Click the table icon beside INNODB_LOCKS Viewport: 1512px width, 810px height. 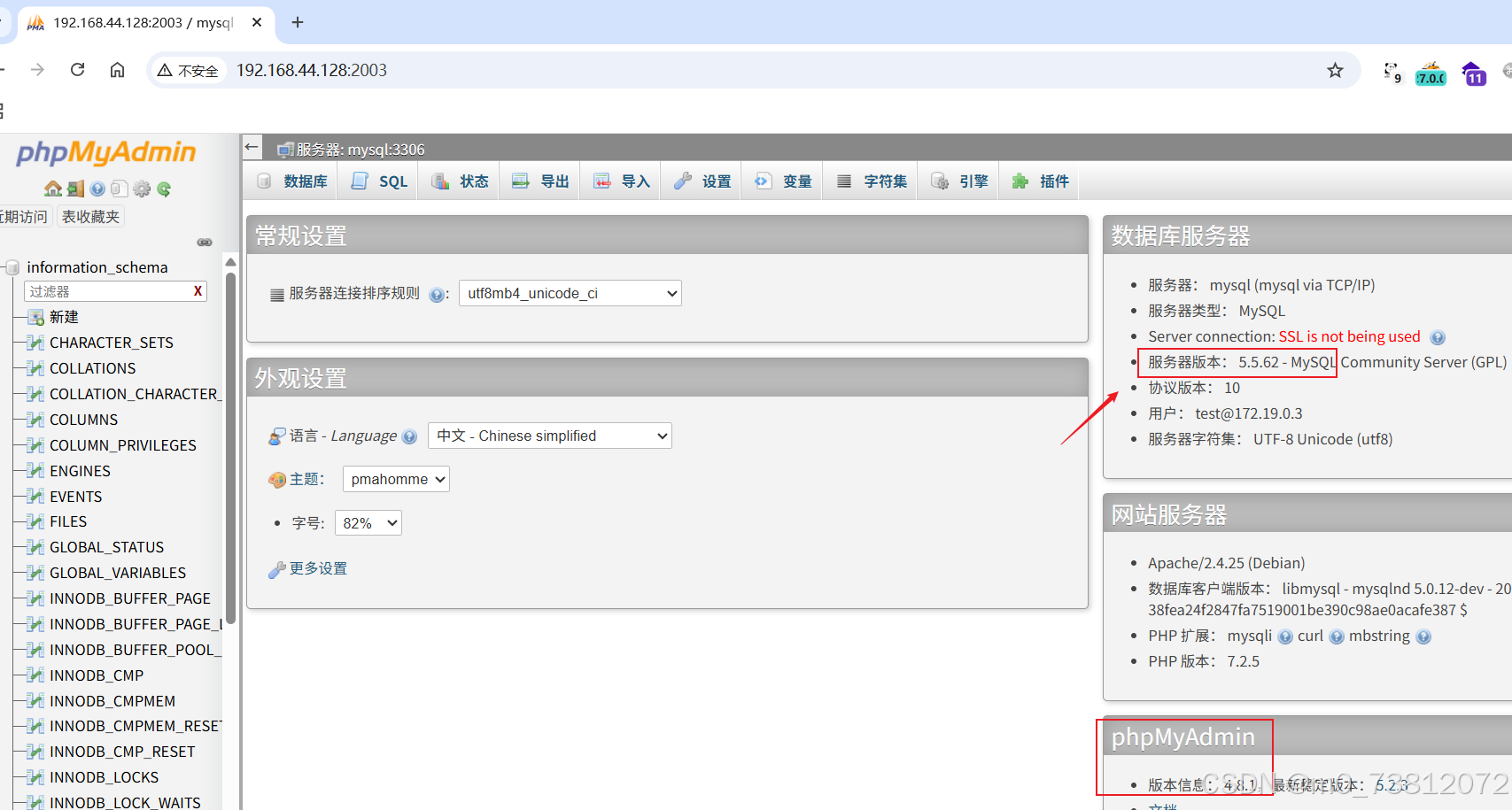35,777
